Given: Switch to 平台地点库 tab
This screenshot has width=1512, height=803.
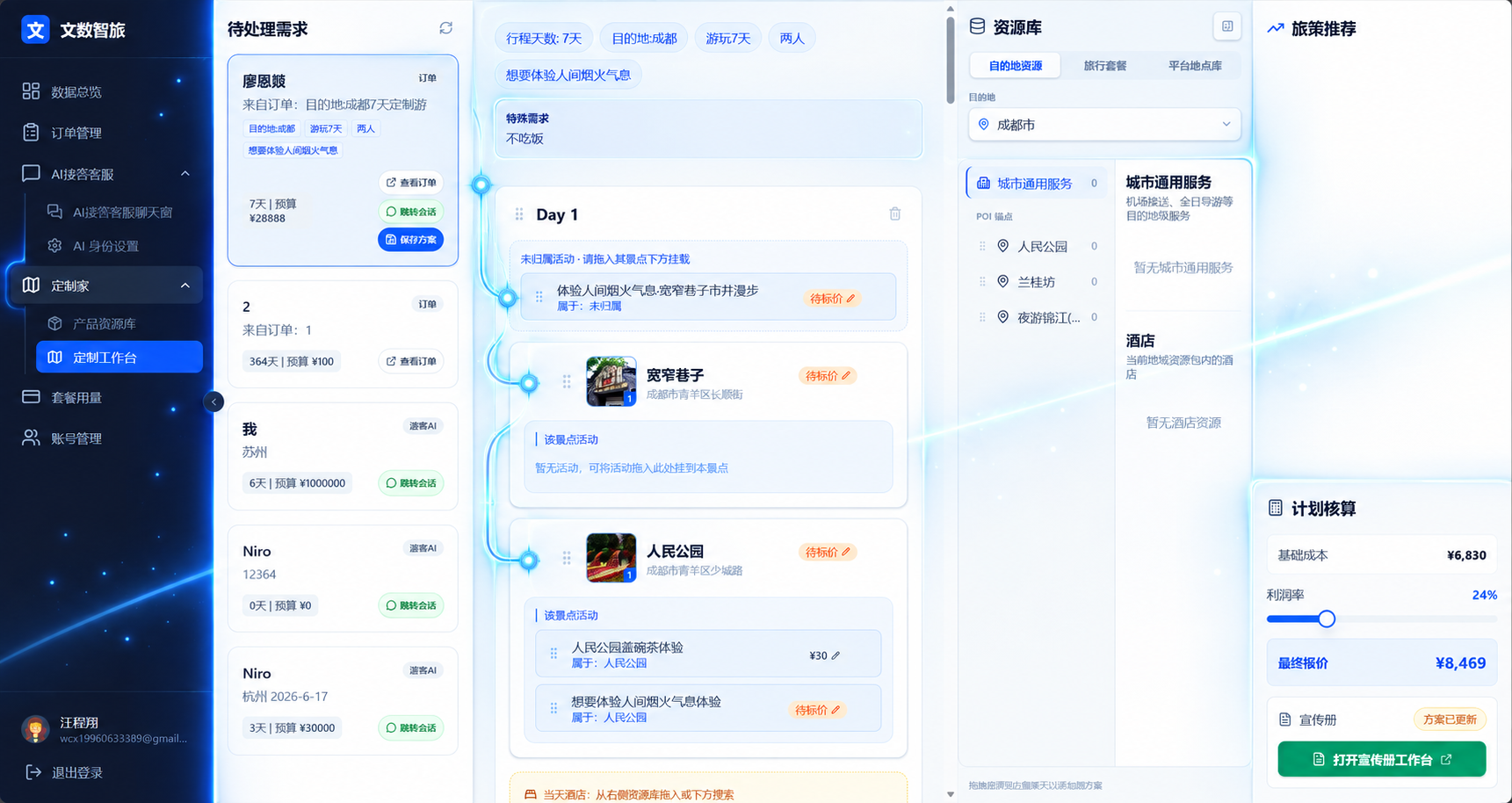Looking at the screenshot, I should (x=1195, y=66).
